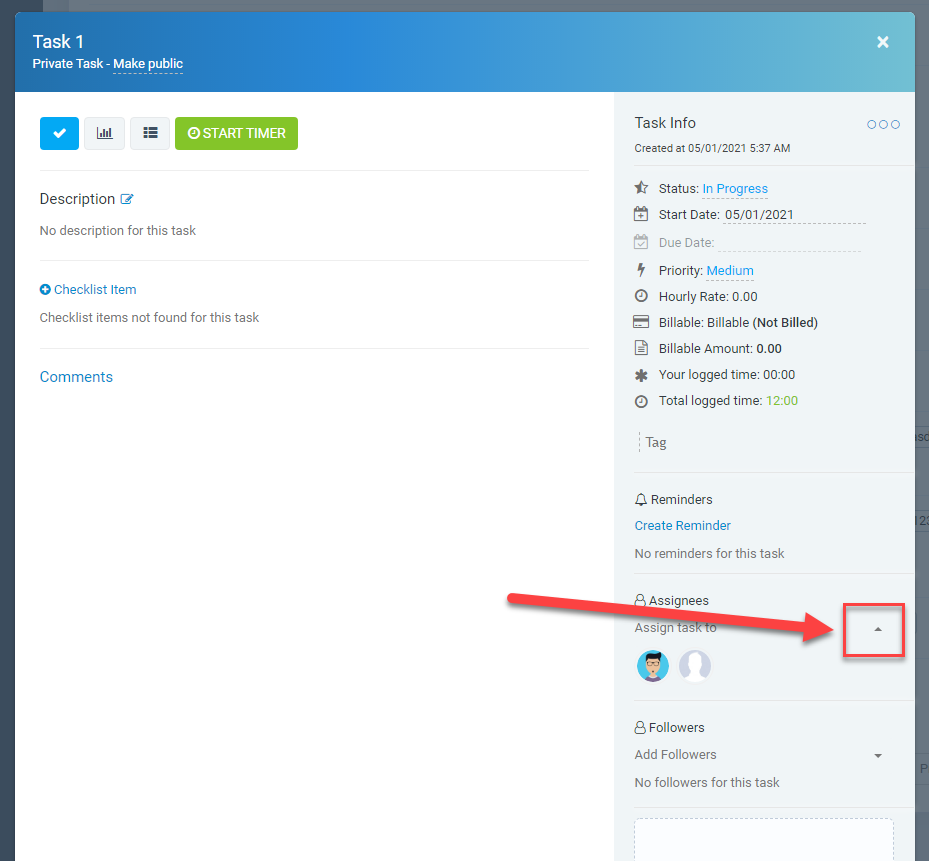Click the Task Info heading
Viewport: 929px width, 861px height.
[x=665, y=123]
